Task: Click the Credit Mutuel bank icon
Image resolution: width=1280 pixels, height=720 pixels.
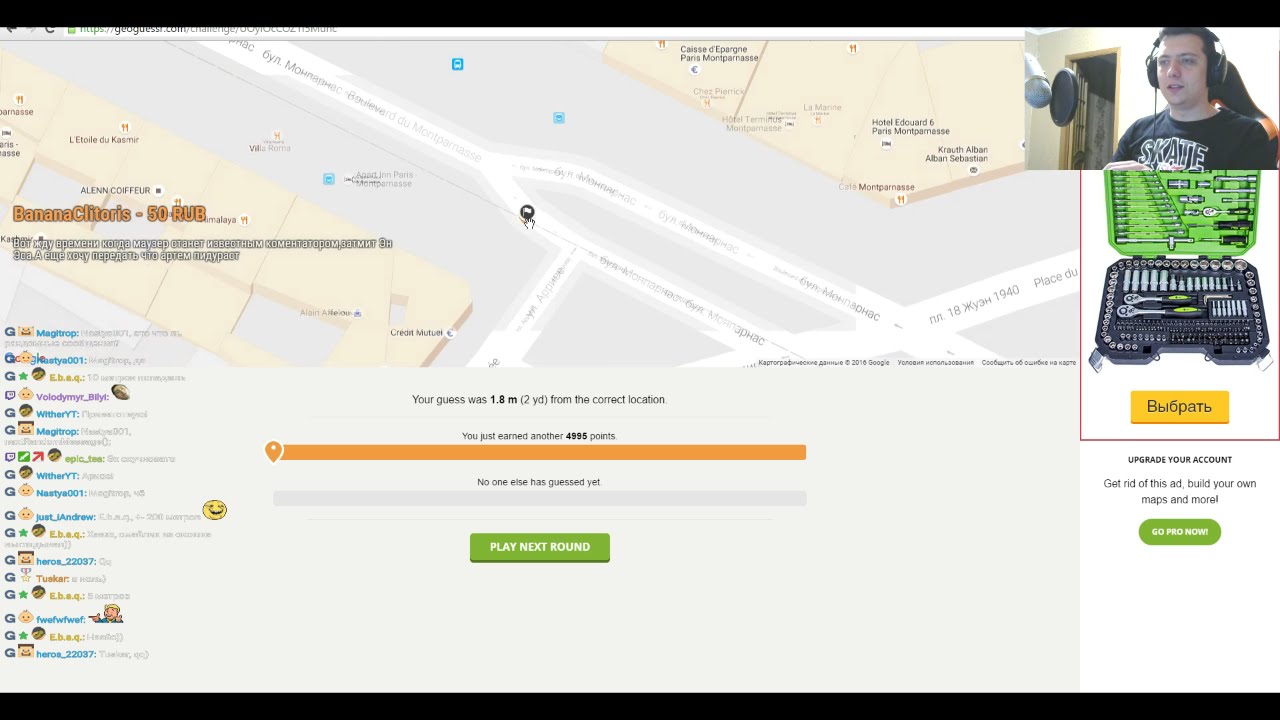Action: [x=450, y=333]
